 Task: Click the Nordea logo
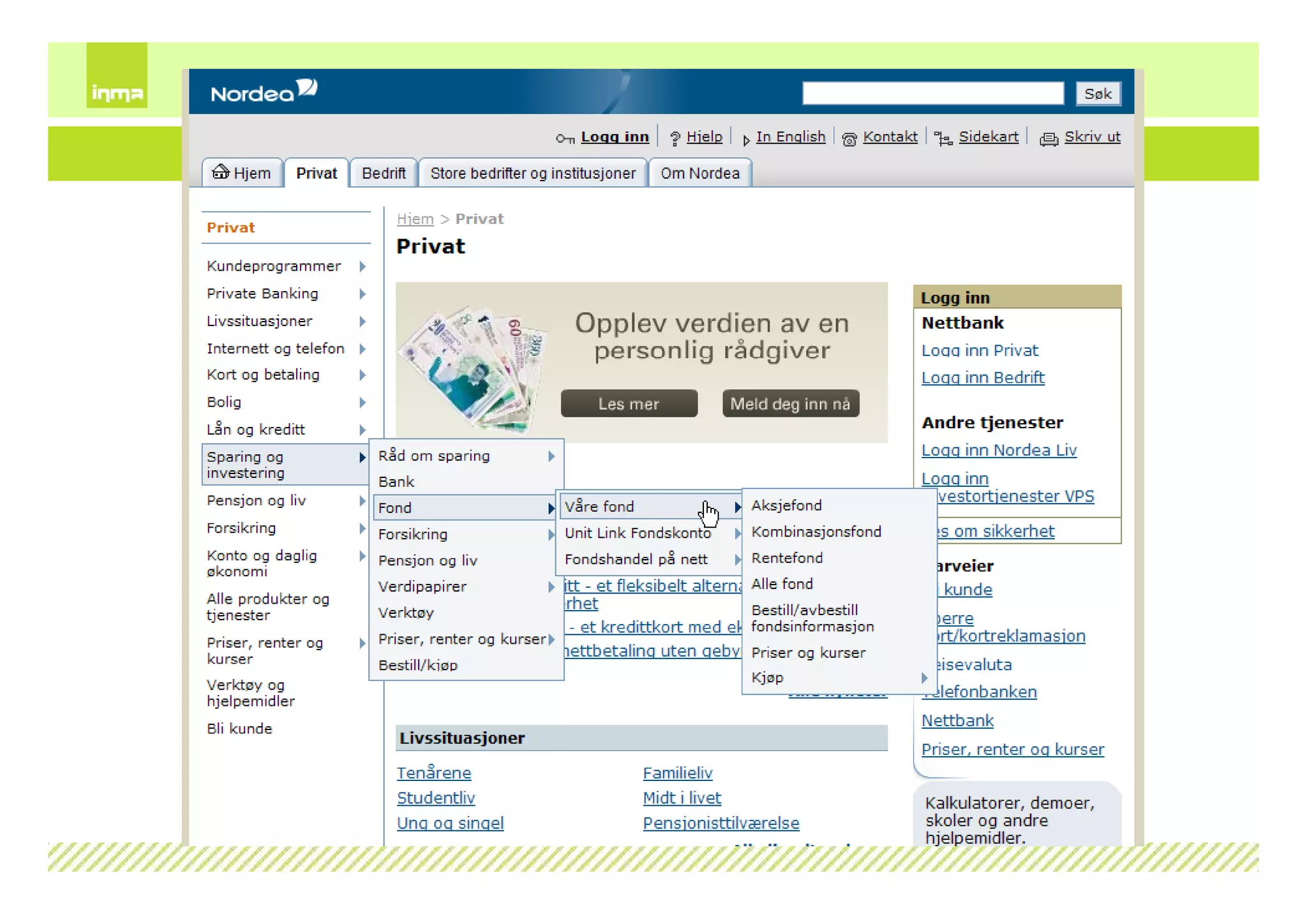264,92
